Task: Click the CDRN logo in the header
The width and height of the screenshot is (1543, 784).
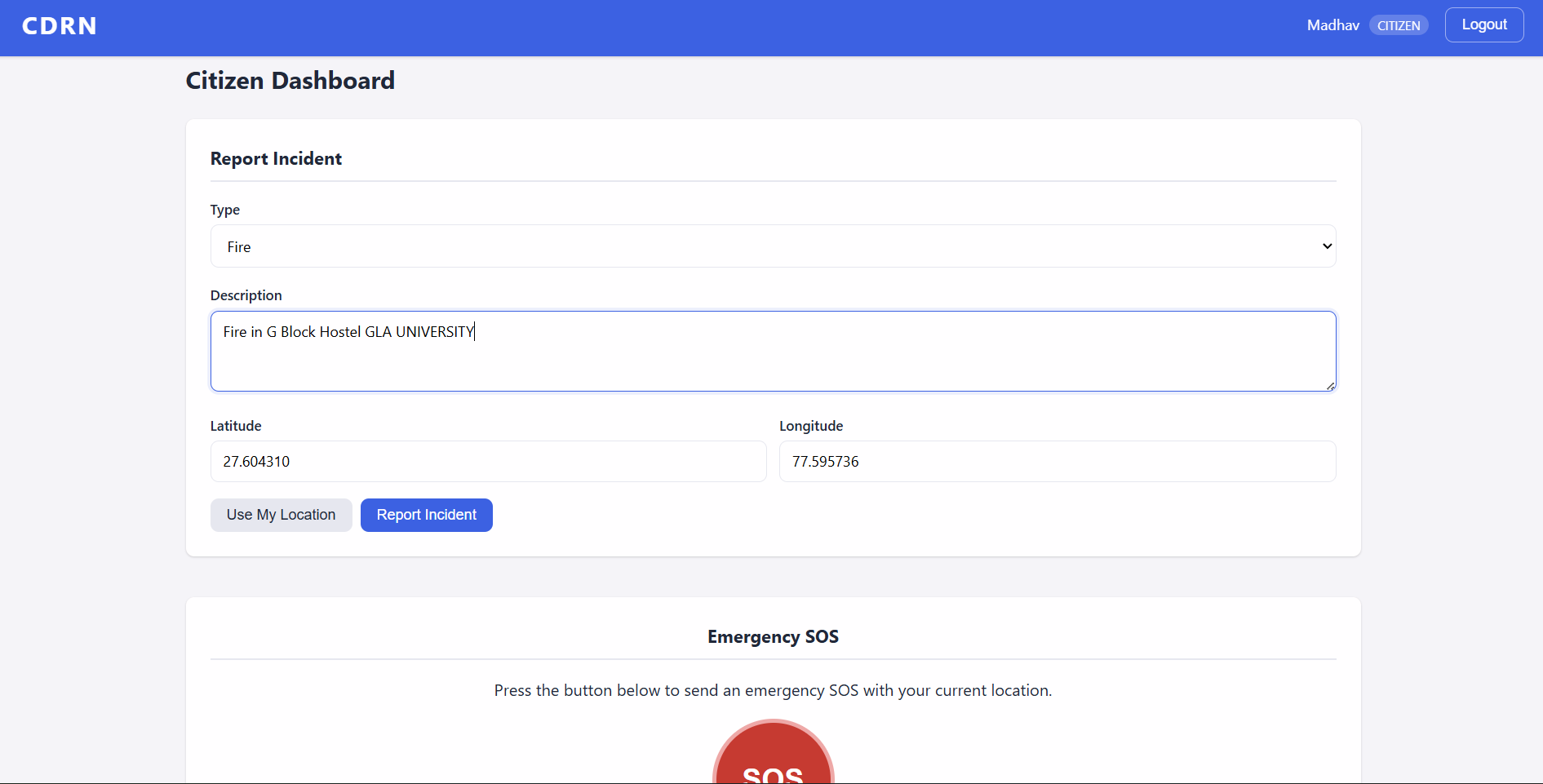Action: (59, 26)
